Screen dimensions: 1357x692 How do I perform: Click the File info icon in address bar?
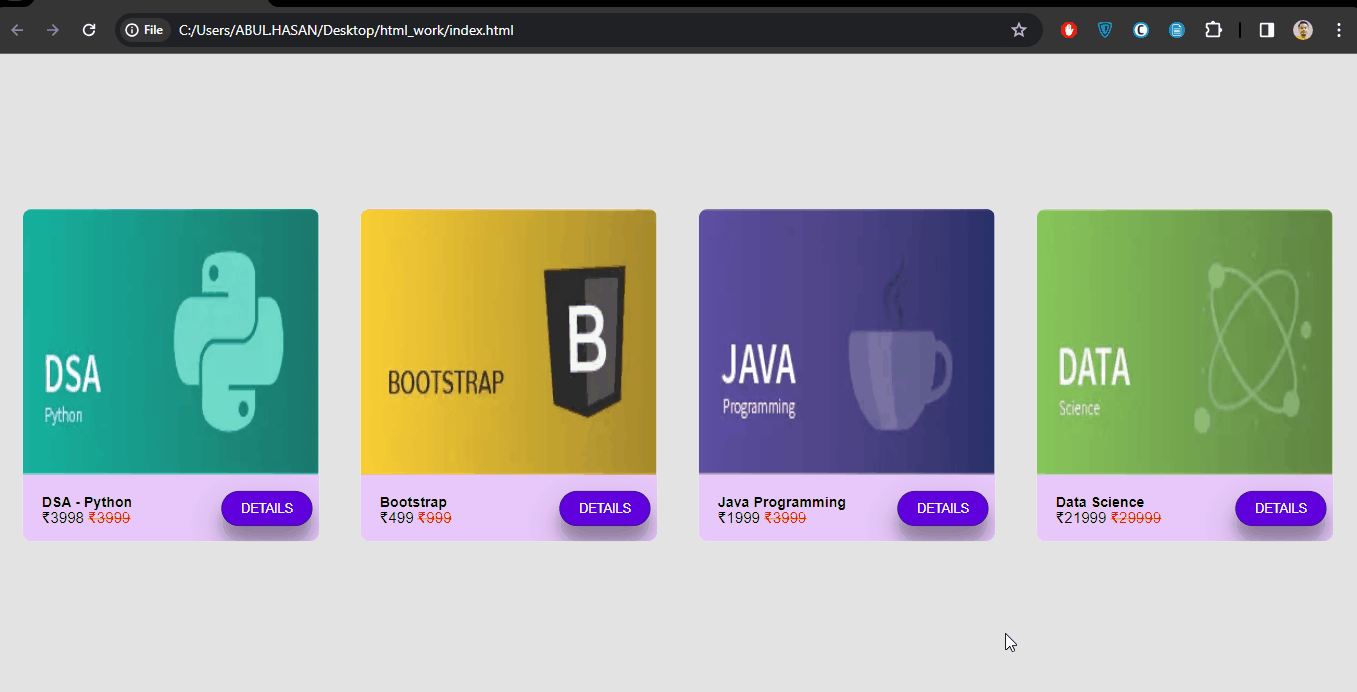144,30
